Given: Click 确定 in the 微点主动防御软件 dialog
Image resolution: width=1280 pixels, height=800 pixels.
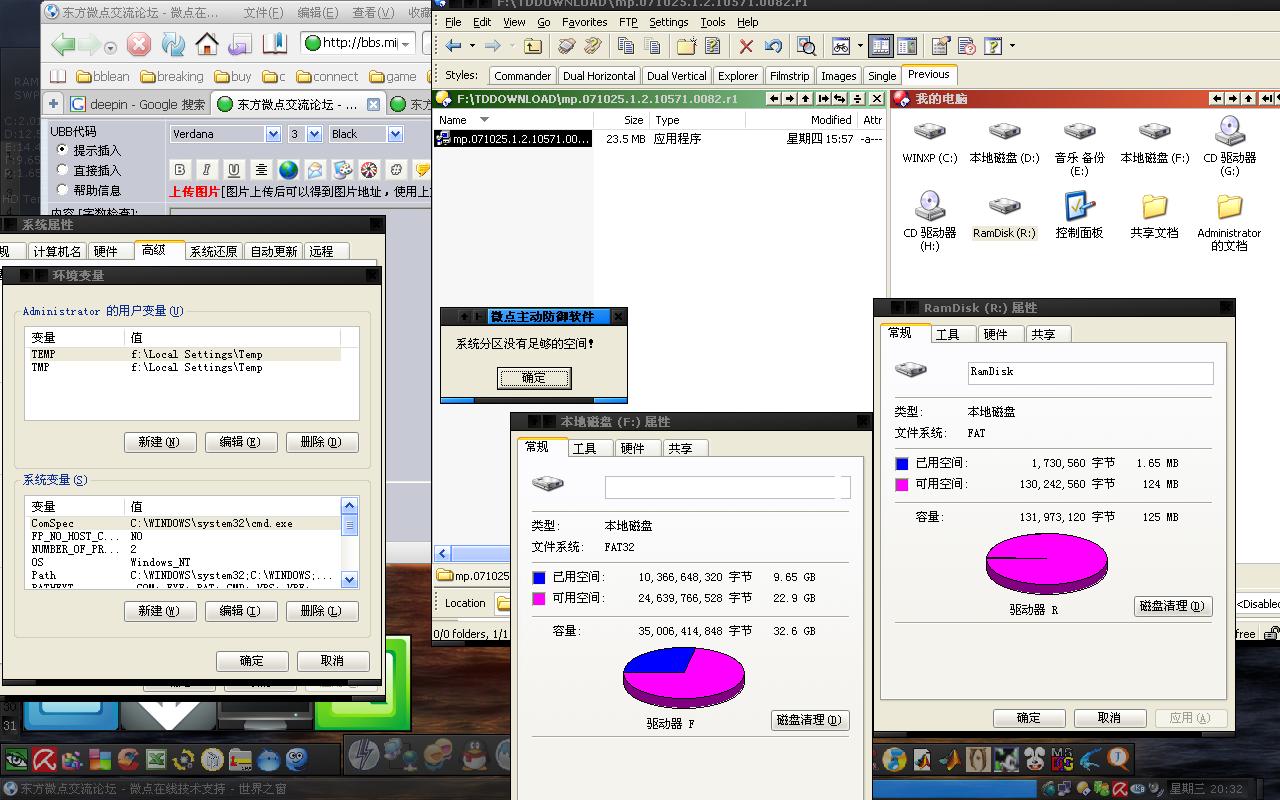Looking at the screenshot, I should pos(534,377).
